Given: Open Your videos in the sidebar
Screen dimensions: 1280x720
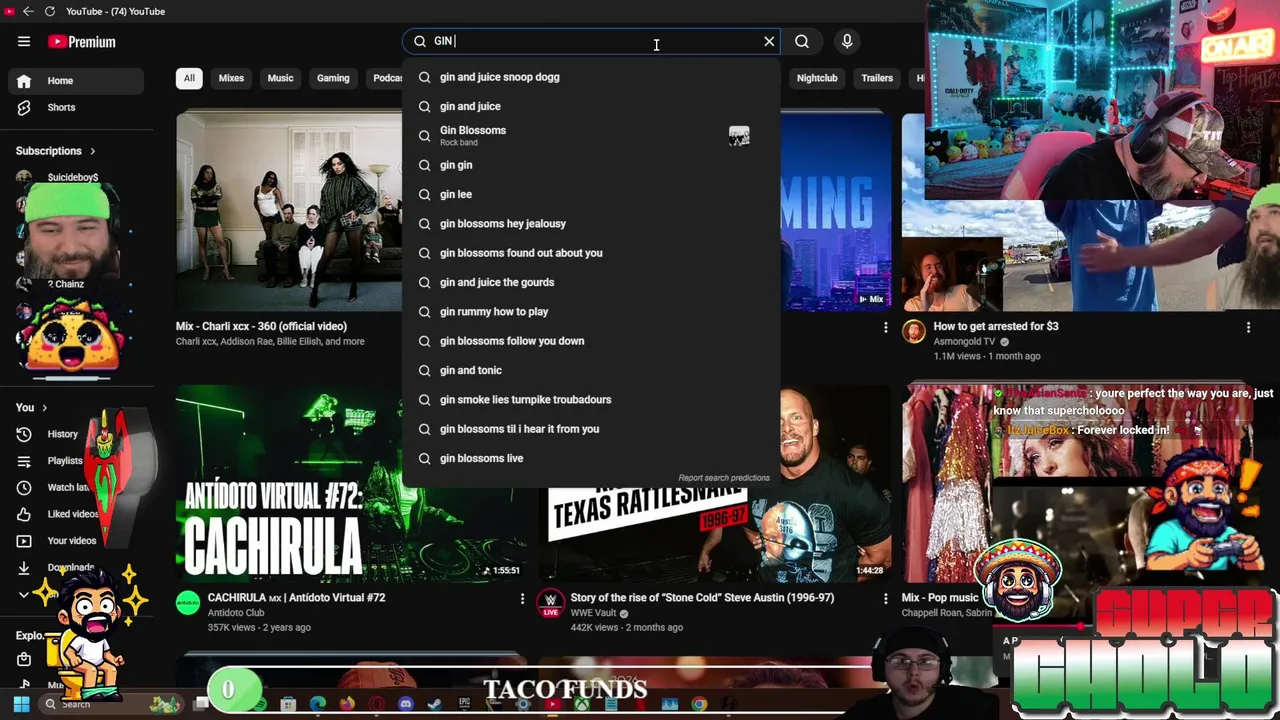Looking at the screenshot, I should pyautogui.click(x=77, y=541).
